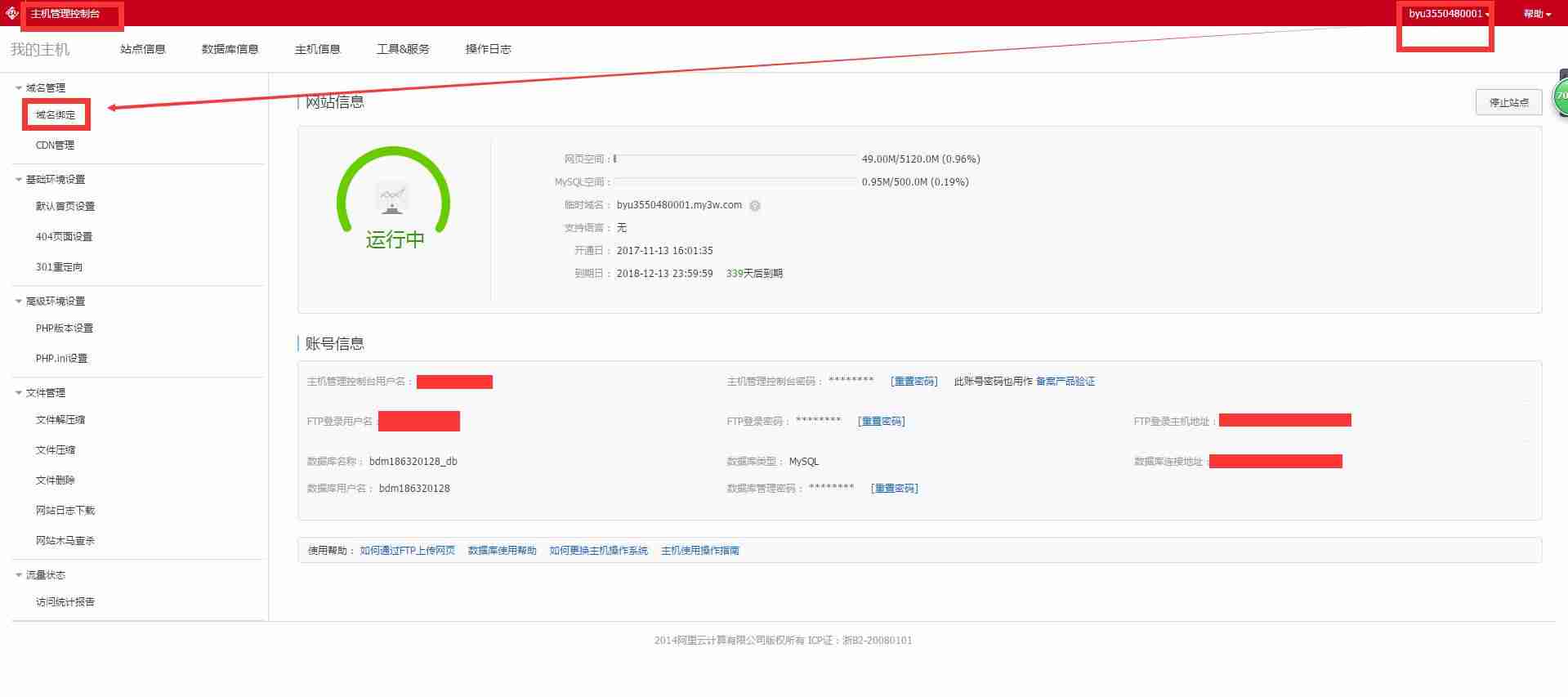Open 网站木马查杀
This screenshot has height=697, width=1568.
[x=65, y=540]
